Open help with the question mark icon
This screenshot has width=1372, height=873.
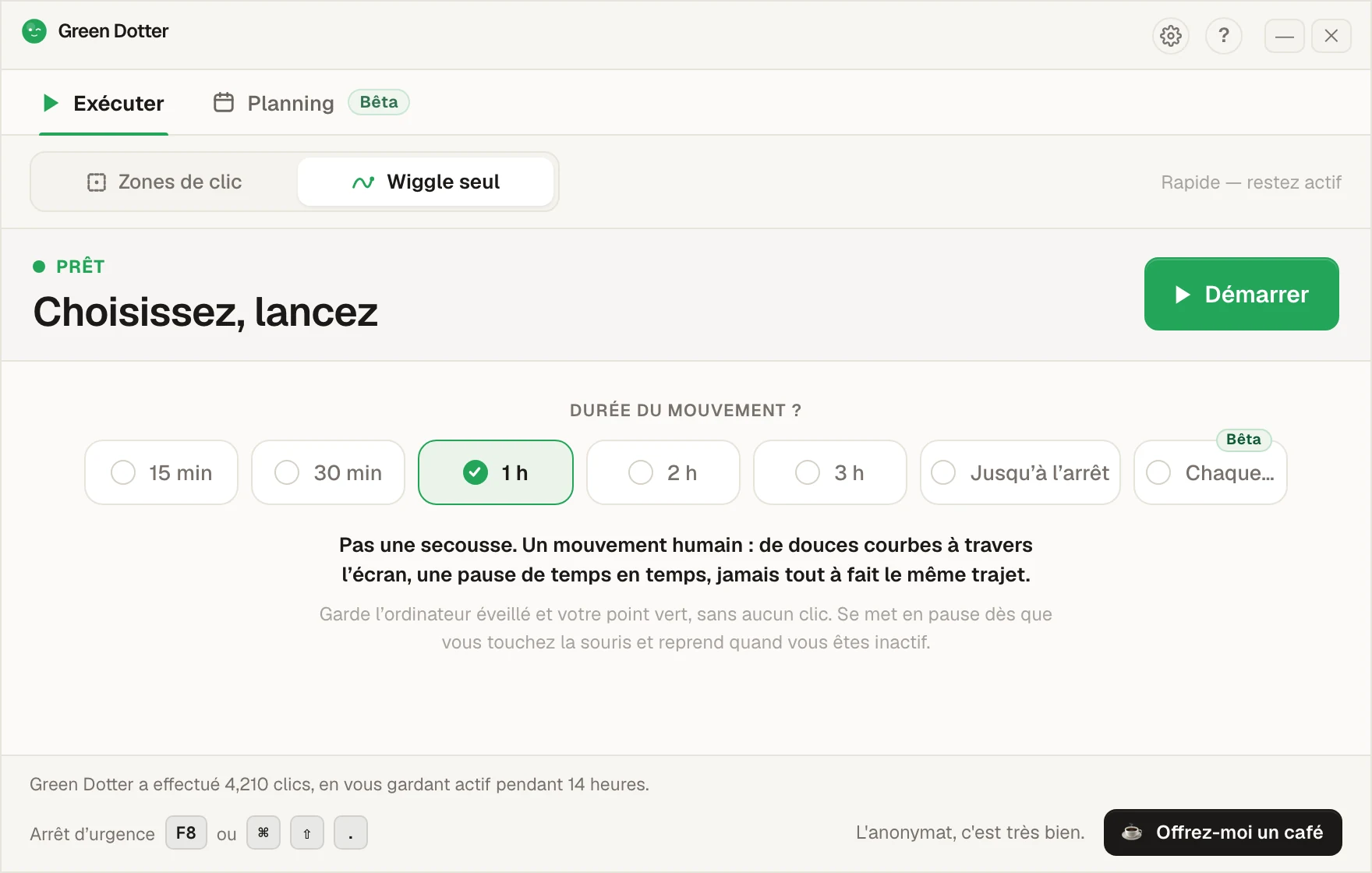coord(1223,36)
